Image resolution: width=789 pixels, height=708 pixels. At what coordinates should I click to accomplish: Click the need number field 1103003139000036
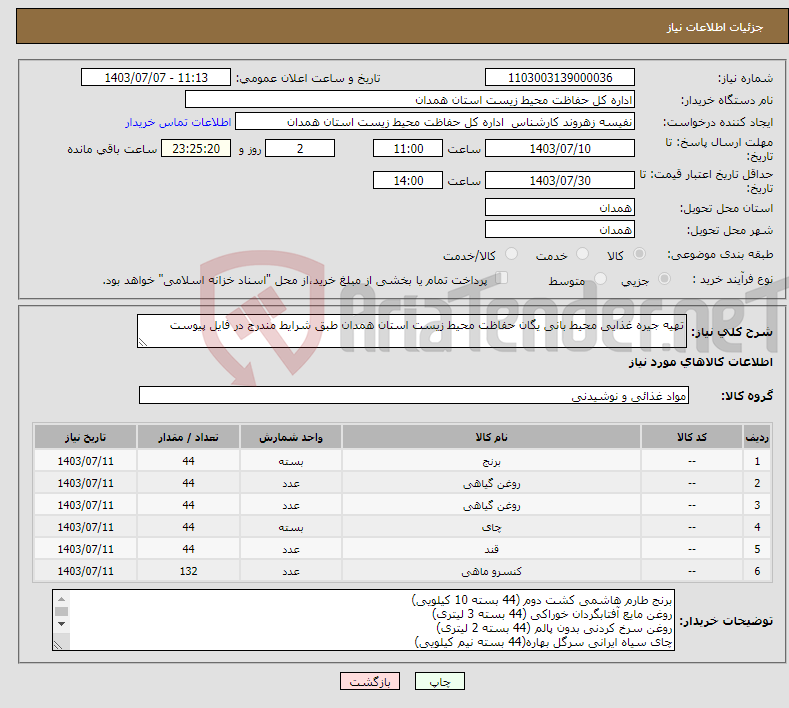pos(560,77)
